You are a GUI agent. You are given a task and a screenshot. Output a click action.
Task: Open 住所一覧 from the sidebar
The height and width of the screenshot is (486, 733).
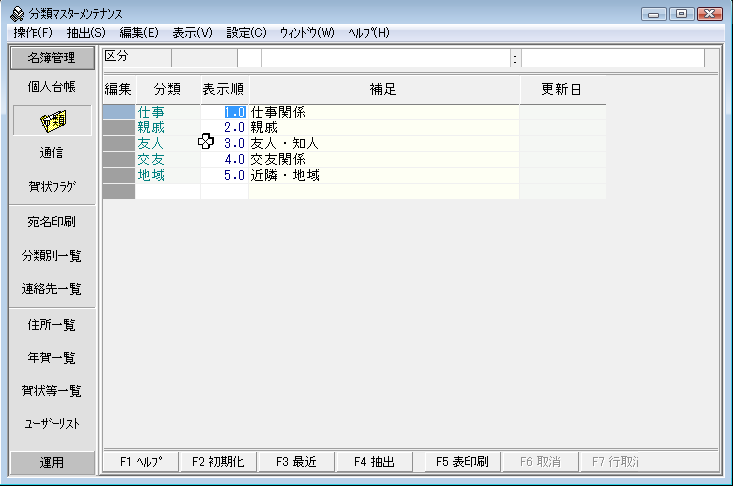pos(52,325)
